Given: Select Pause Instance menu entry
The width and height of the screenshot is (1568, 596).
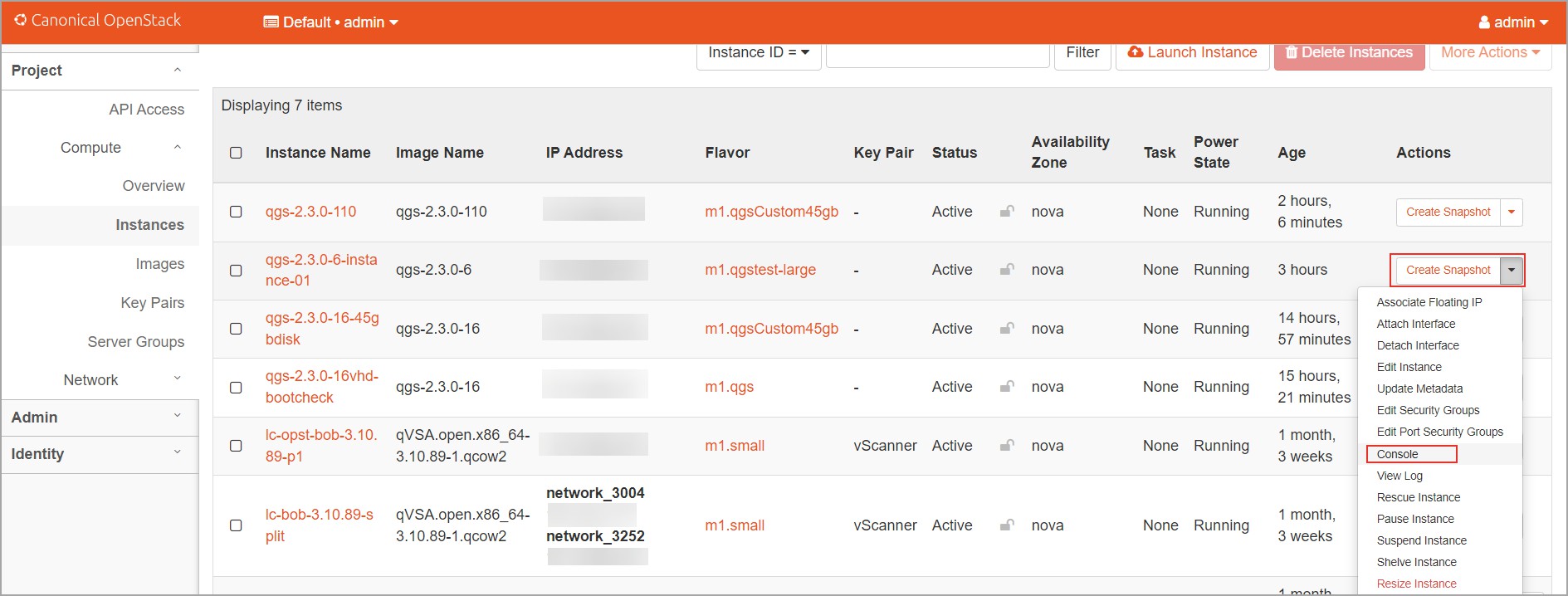Looking at the screenshot, I should point(1415,519).
